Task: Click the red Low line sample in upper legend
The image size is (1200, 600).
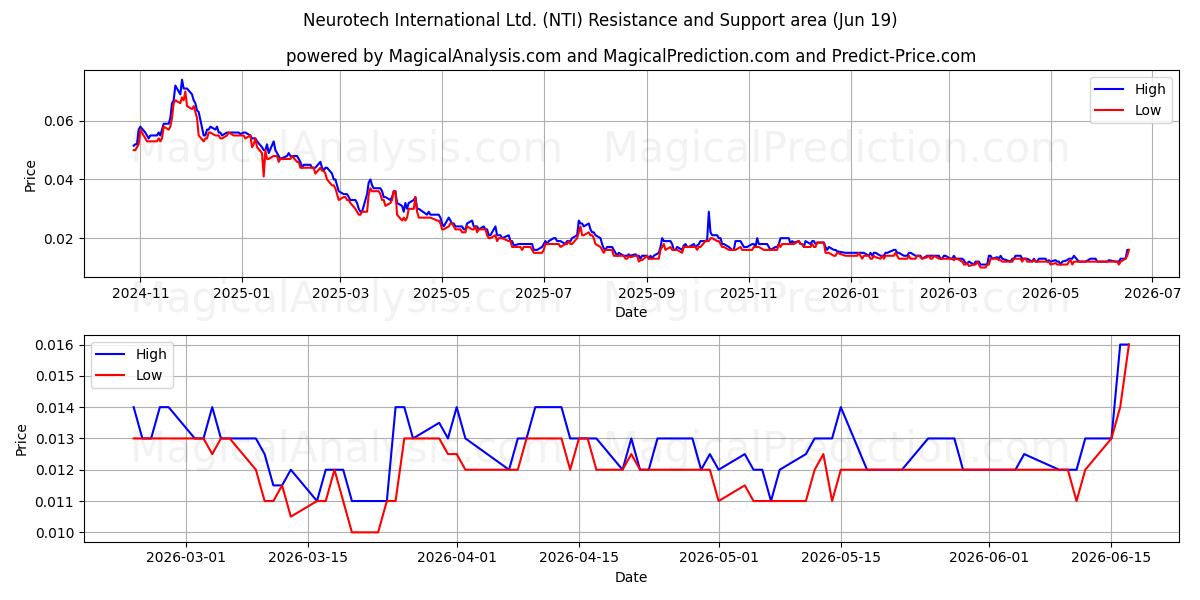Action: tap(1108, 111)
